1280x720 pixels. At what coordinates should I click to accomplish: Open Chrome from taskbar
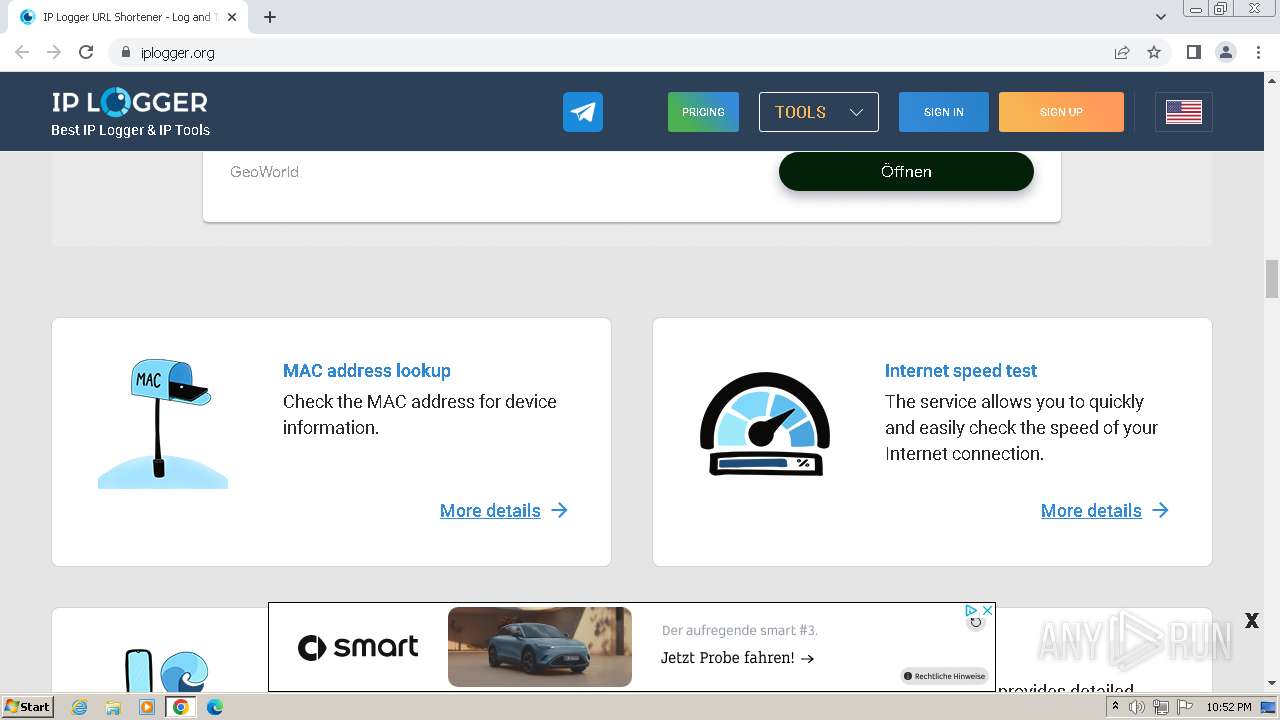point(180,707)
